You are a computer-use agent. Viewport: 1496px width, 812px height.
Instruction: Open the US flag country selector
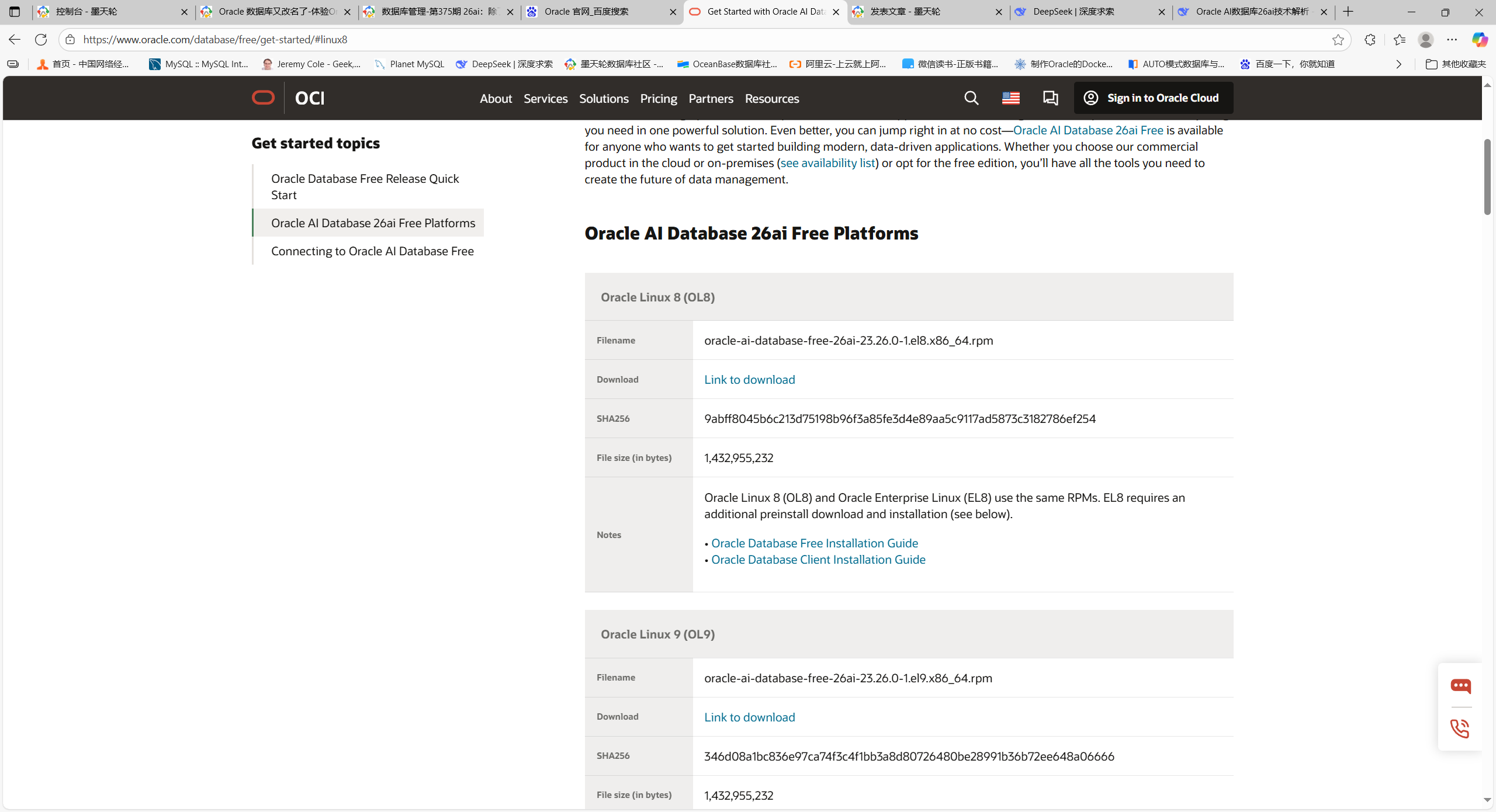pyautogui.click(x=1010, y=98)
